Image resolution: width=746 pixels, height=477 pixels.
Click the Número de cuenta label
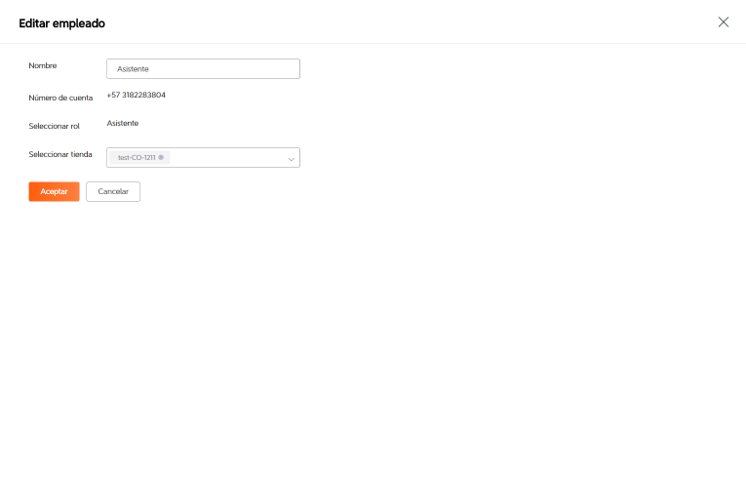point(60,97)
